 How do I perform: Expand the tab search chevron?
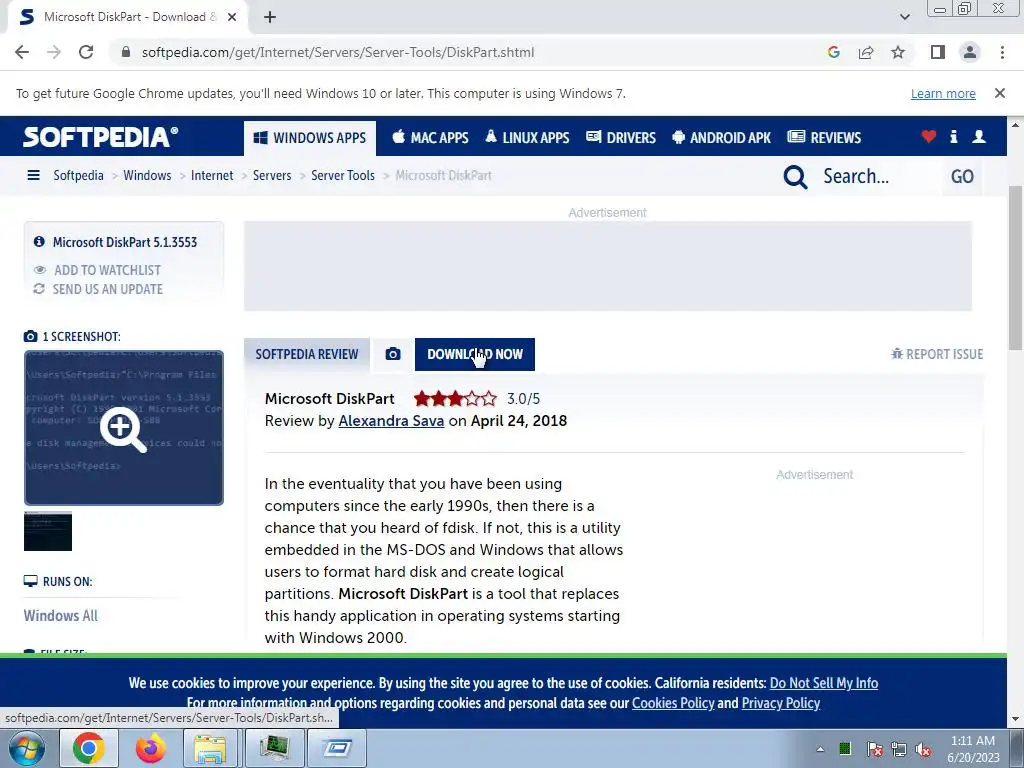pos(904,17)
